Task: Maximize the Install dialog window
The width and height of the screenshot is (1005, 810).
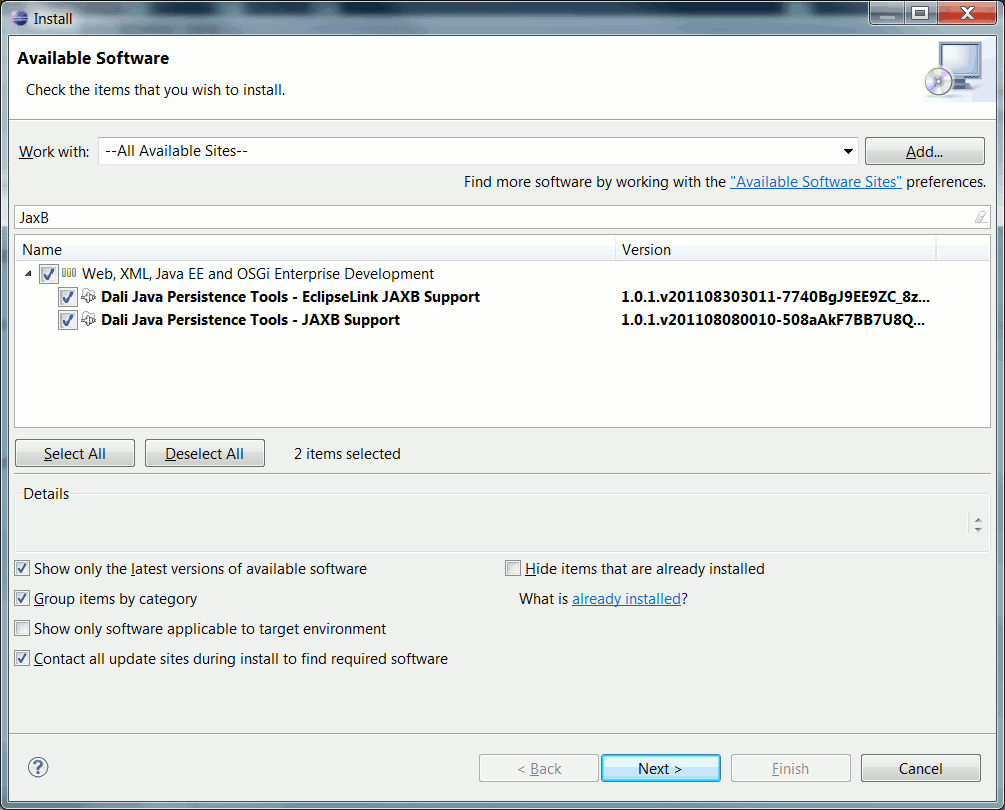Action: click(x=920, y=13)
